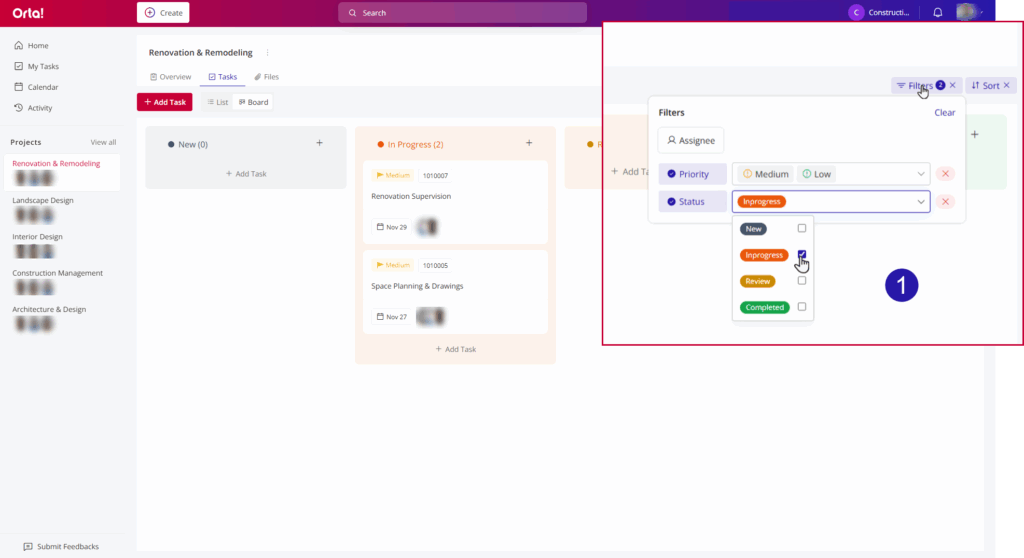The height and width of the screenshot is (558, 1024).
Task: Check the New status checkbox
Action: [x=802, y=229]
